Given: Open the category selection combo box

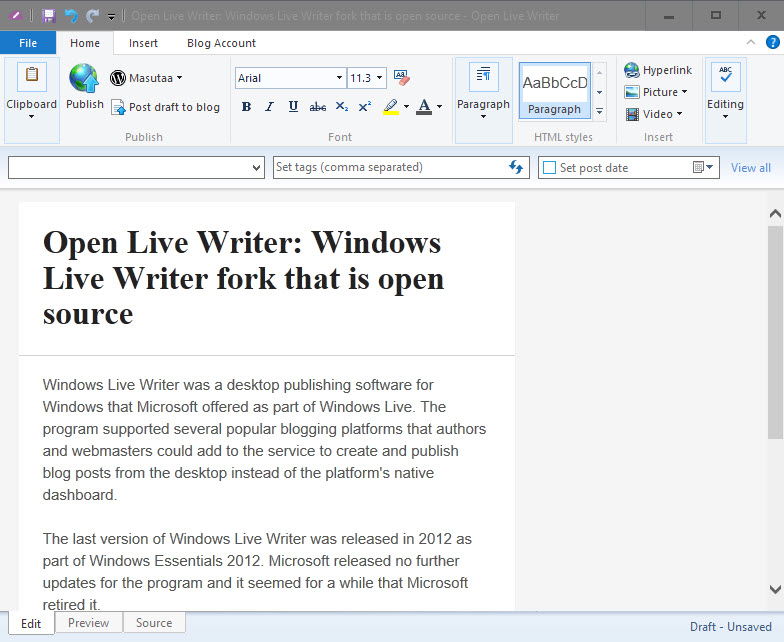Looking at the screenshot, I should tap(136, 168).
